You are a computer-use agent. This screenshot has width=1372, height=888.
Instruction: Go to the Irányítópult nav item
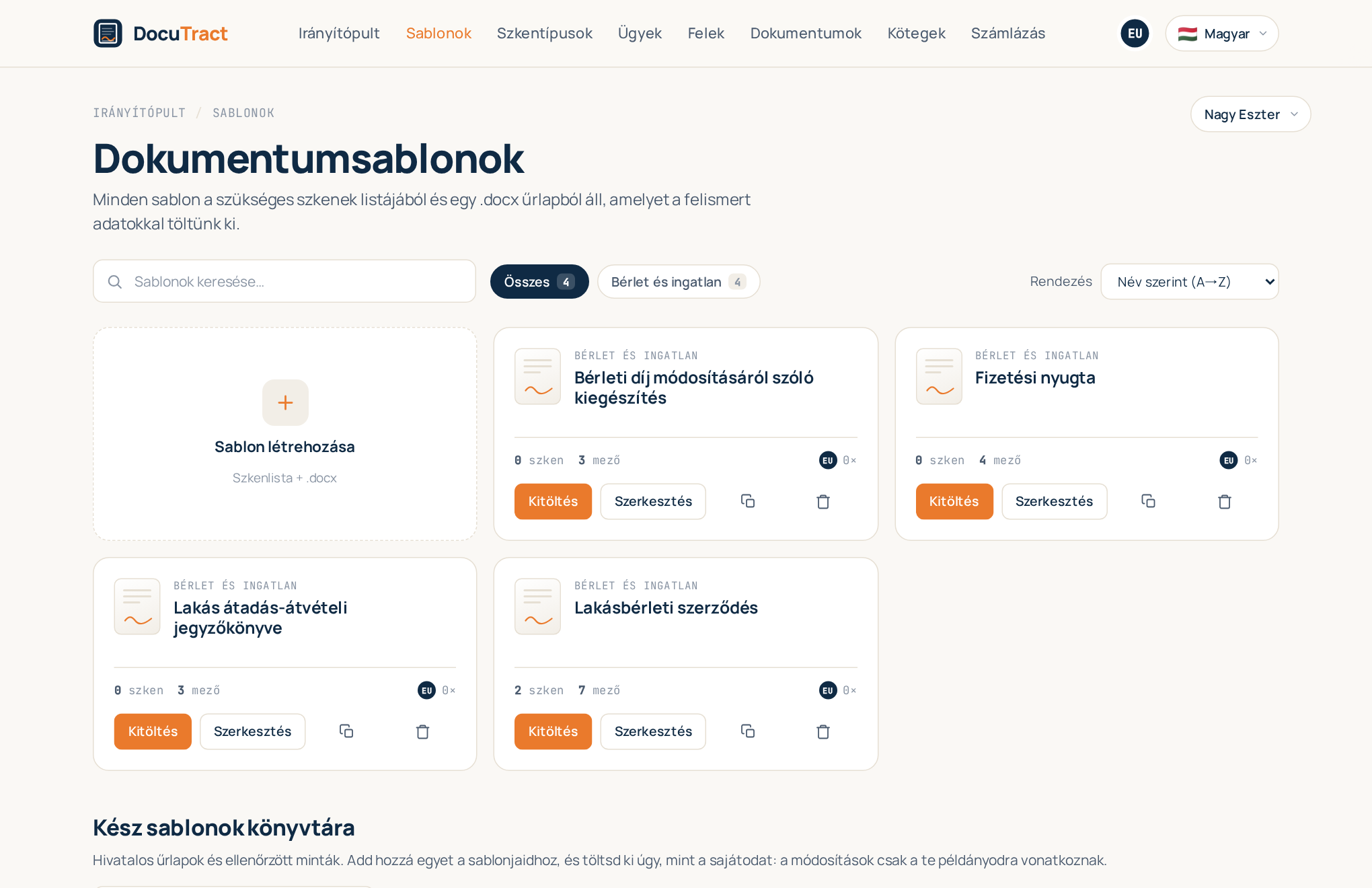pyautogui.click(x=339, y=33)
